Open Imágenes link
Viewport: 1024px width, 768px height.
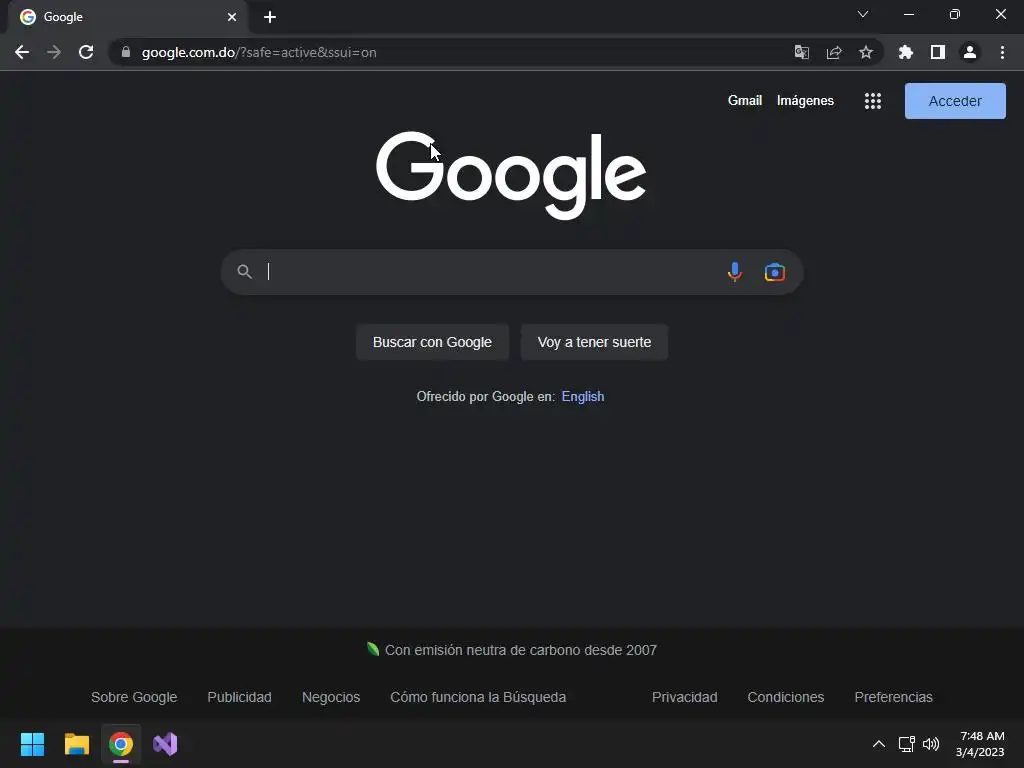(x=805, y=101)
